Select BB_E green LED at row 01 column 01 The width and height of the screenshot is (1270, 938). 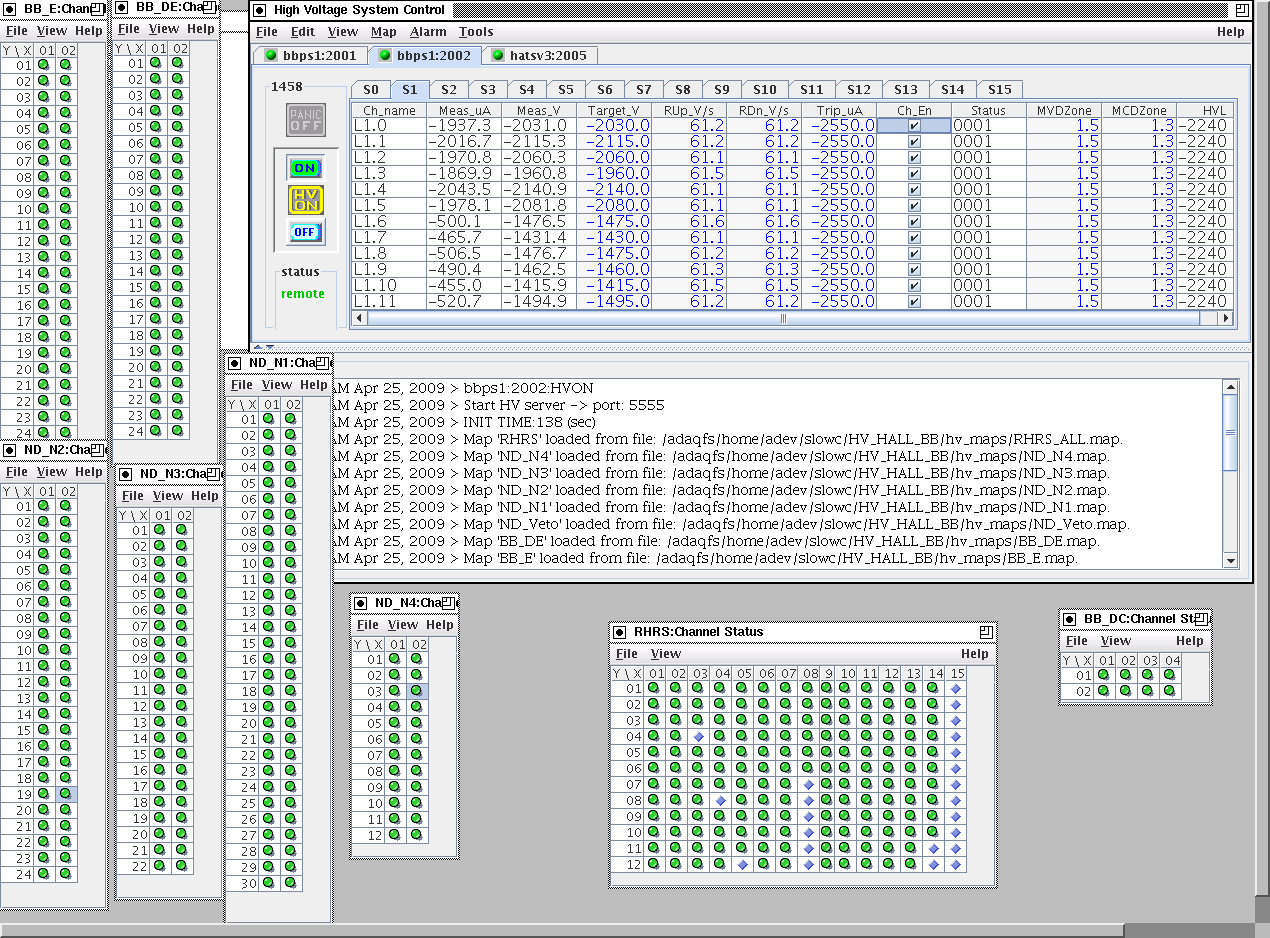pos(45,65)
